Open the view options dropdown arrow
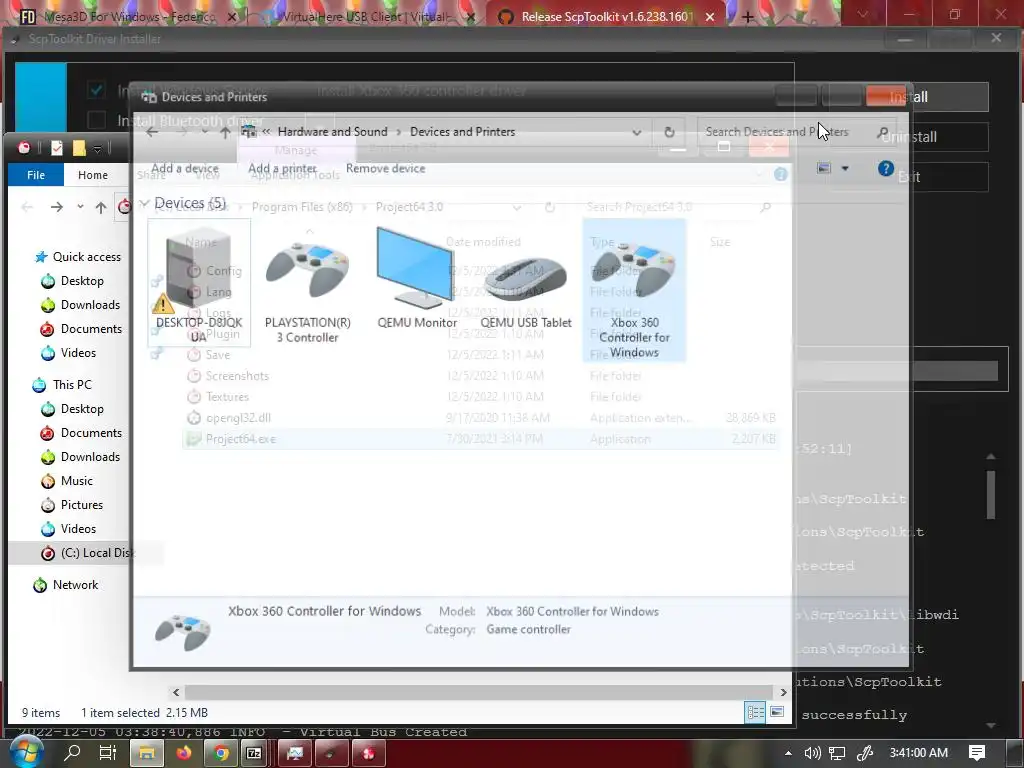Screen dimensions: 1024x768 pos(844,168)
